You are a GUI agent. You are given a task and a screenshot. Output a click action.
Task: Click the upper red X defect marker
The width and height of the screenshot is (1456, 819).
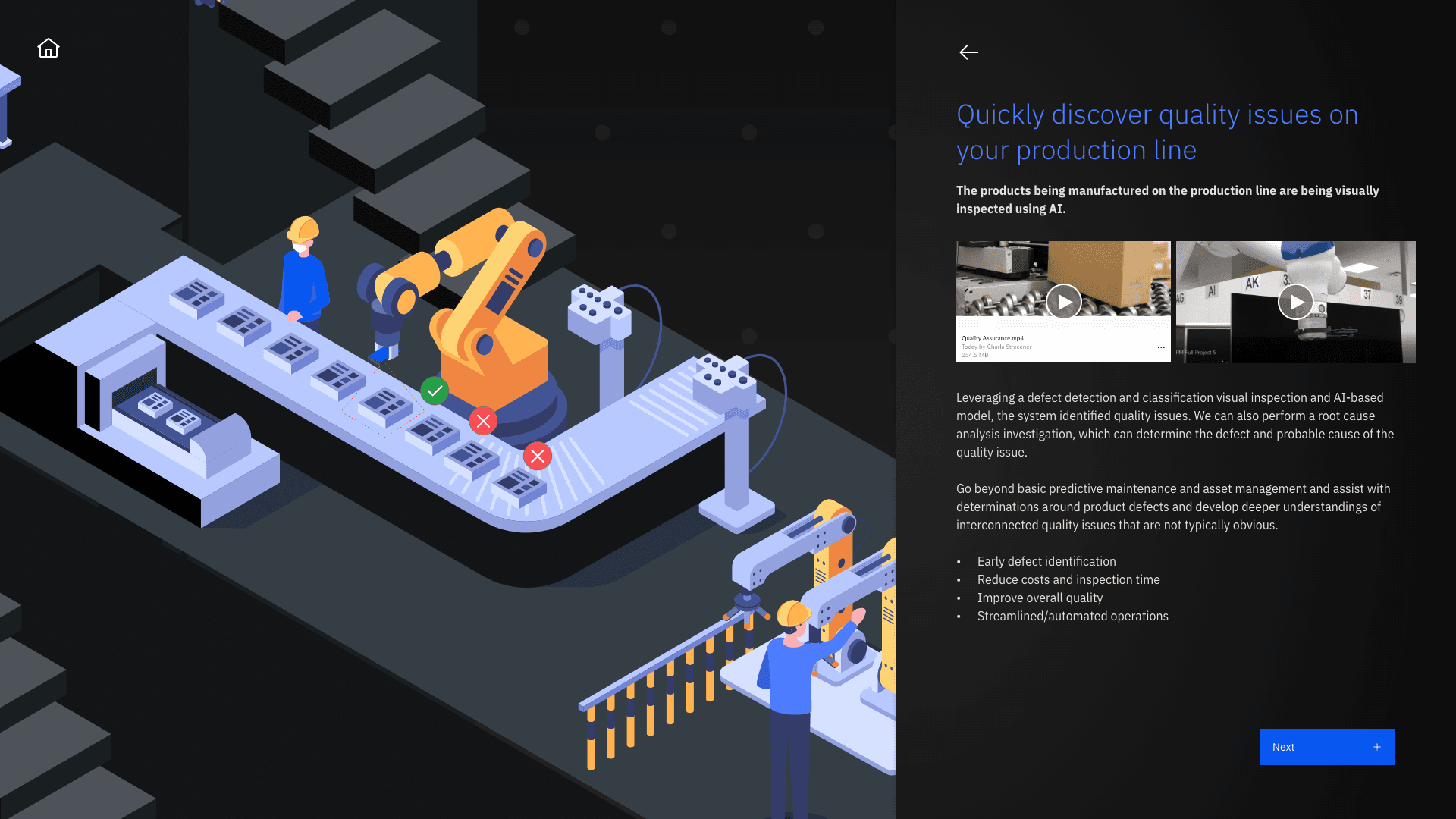point(483,420)
